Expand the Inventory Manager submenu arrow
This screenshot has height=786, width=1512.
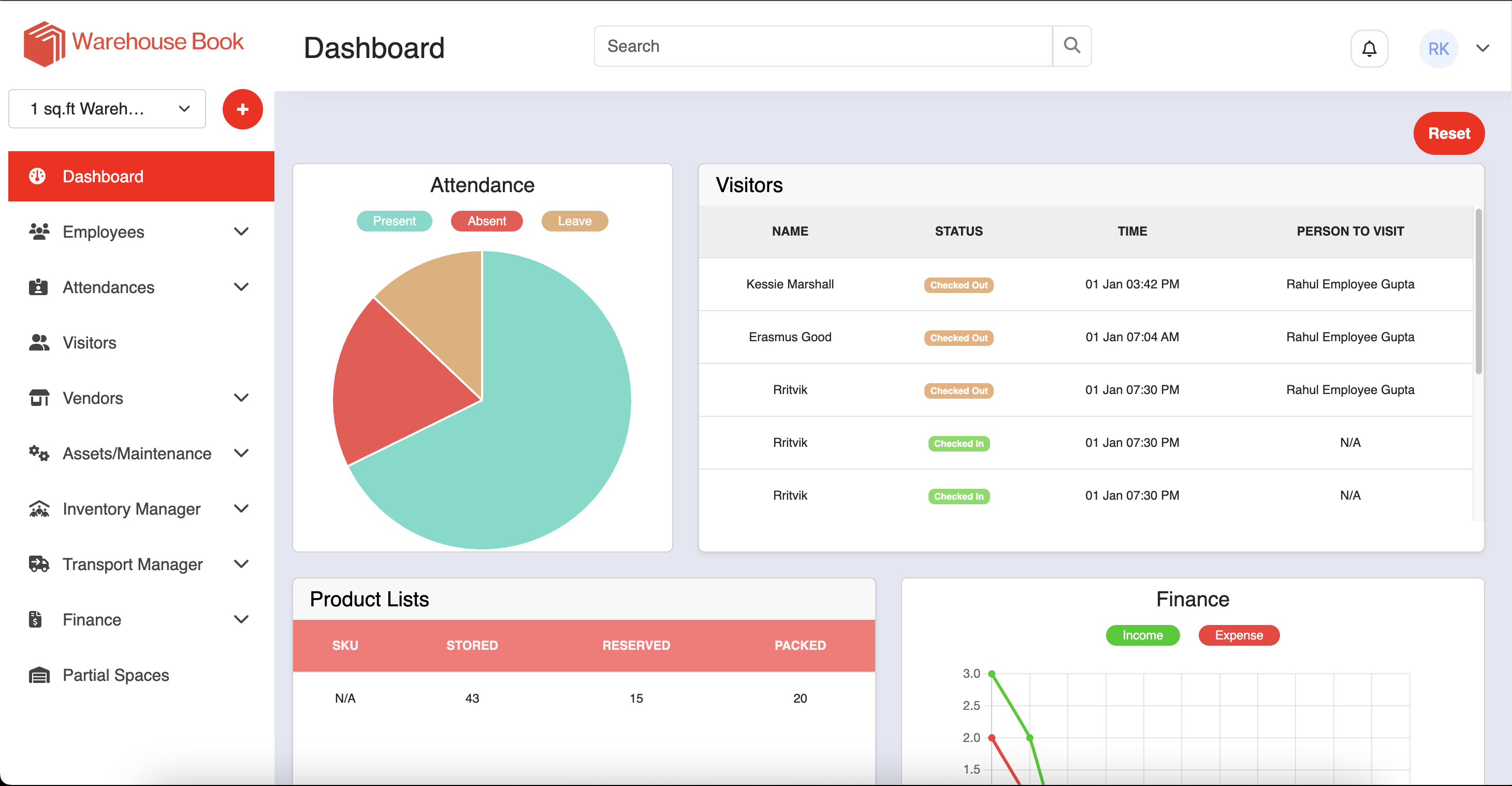tap(241, 508)
